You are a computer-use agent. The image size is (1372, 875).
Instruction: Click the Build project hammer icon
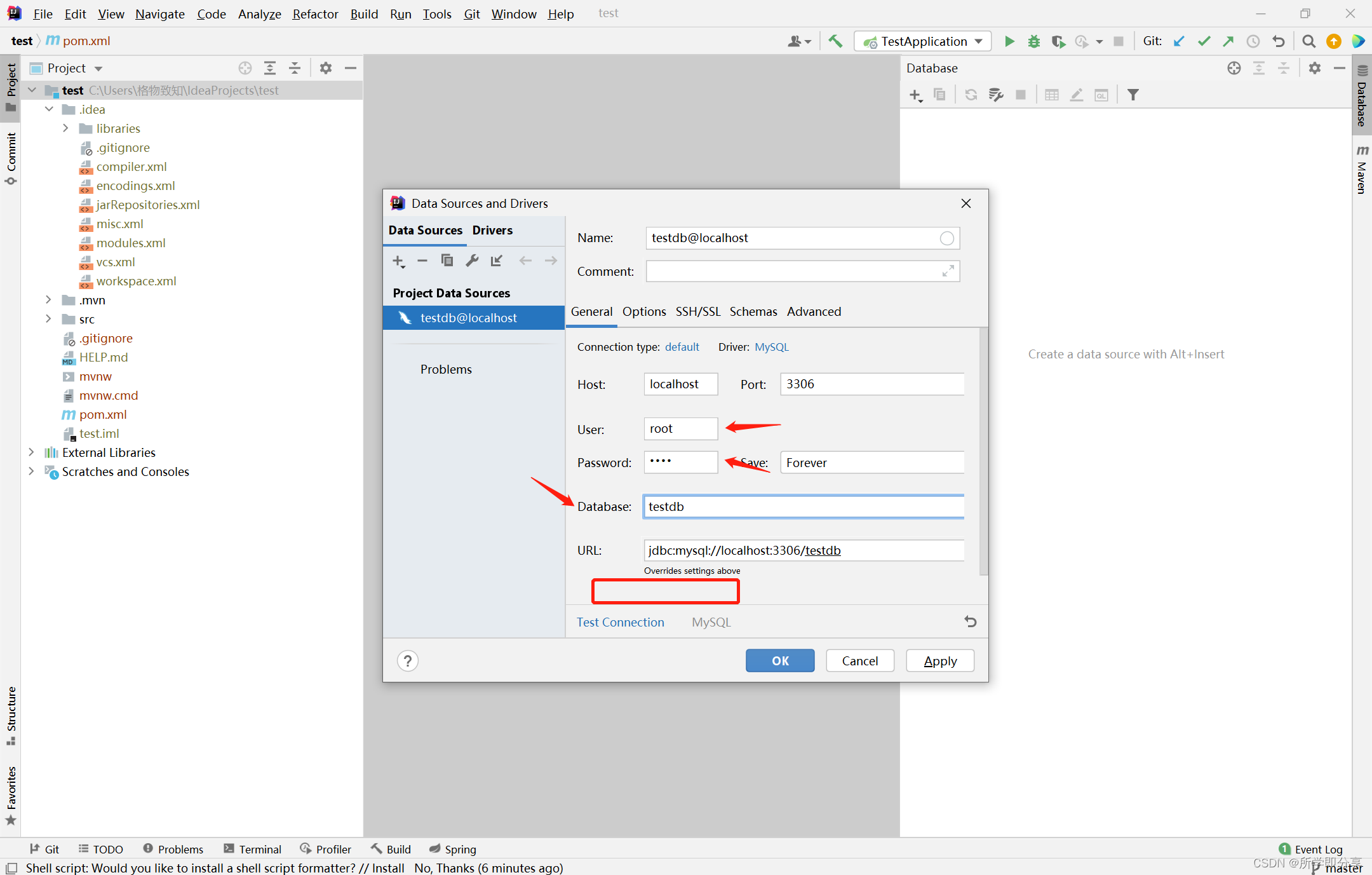(x=835, y=41)
